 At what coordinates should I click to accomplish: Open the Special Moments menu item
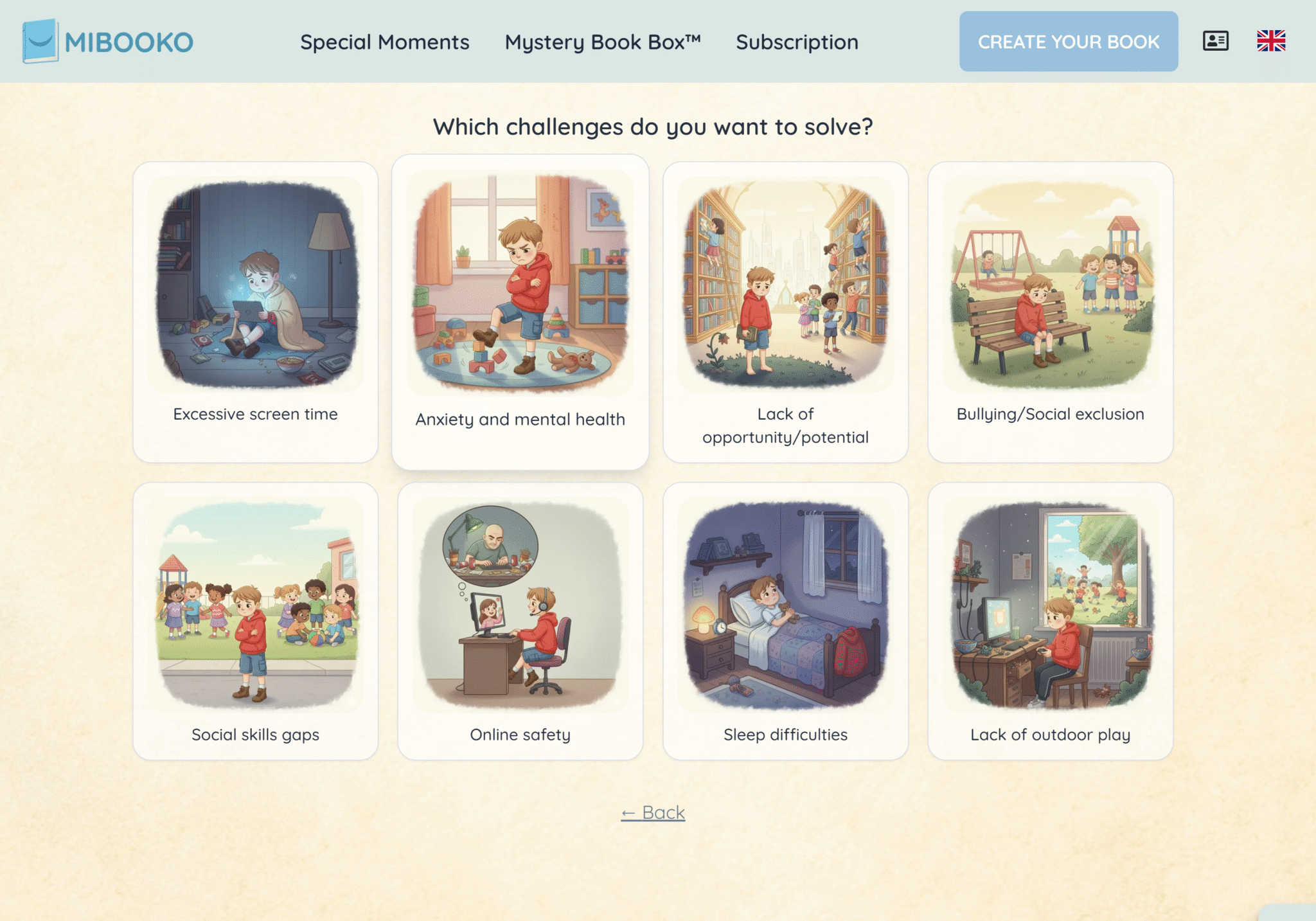[x=385, y=42]
